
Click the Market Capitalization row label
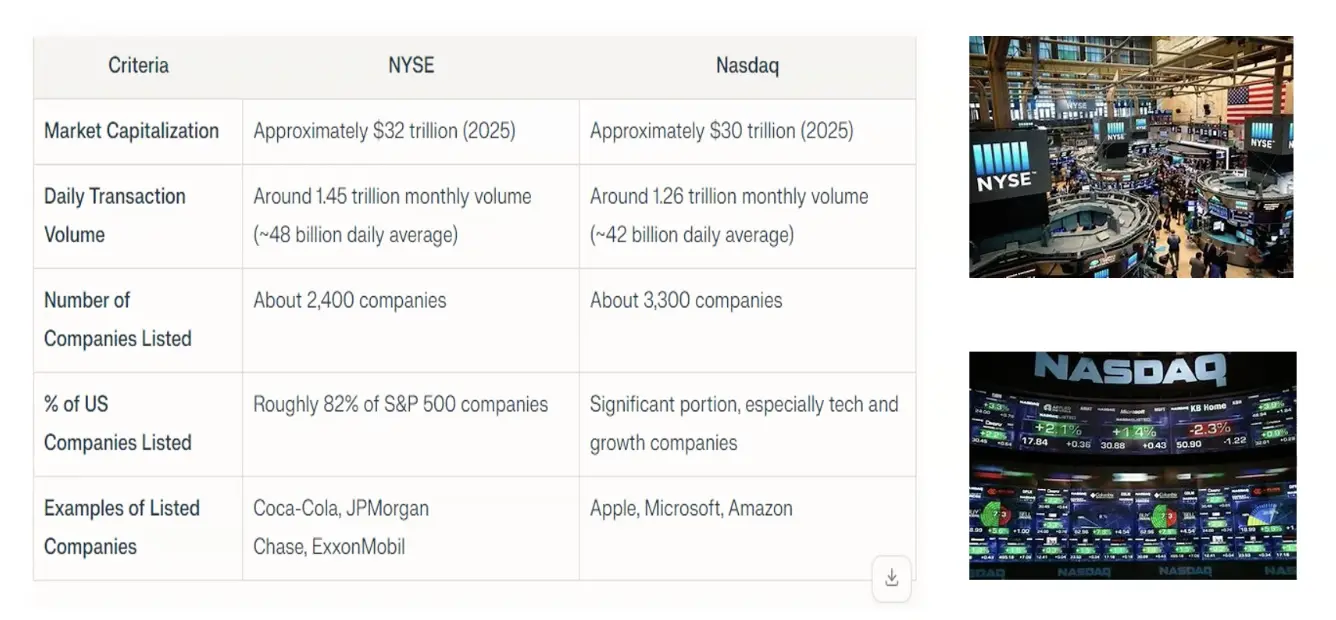[x=131, y=131]
